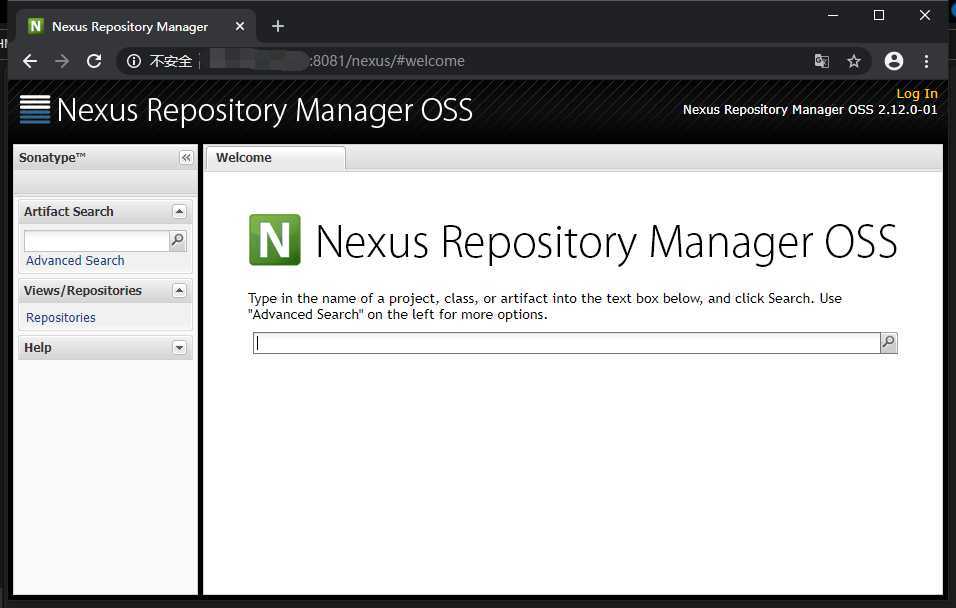Click the green Nexus N logo
This screenshot has height=608, width=956.
tap(274, 240)
